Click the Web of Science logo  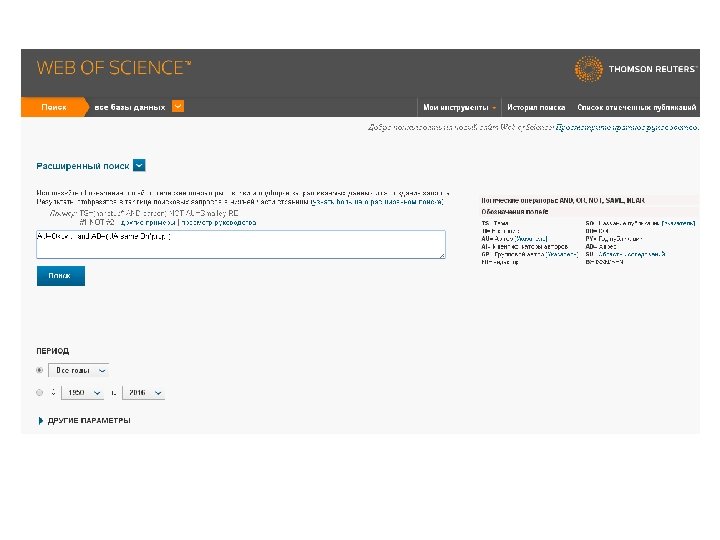click(x=113, y=68)
